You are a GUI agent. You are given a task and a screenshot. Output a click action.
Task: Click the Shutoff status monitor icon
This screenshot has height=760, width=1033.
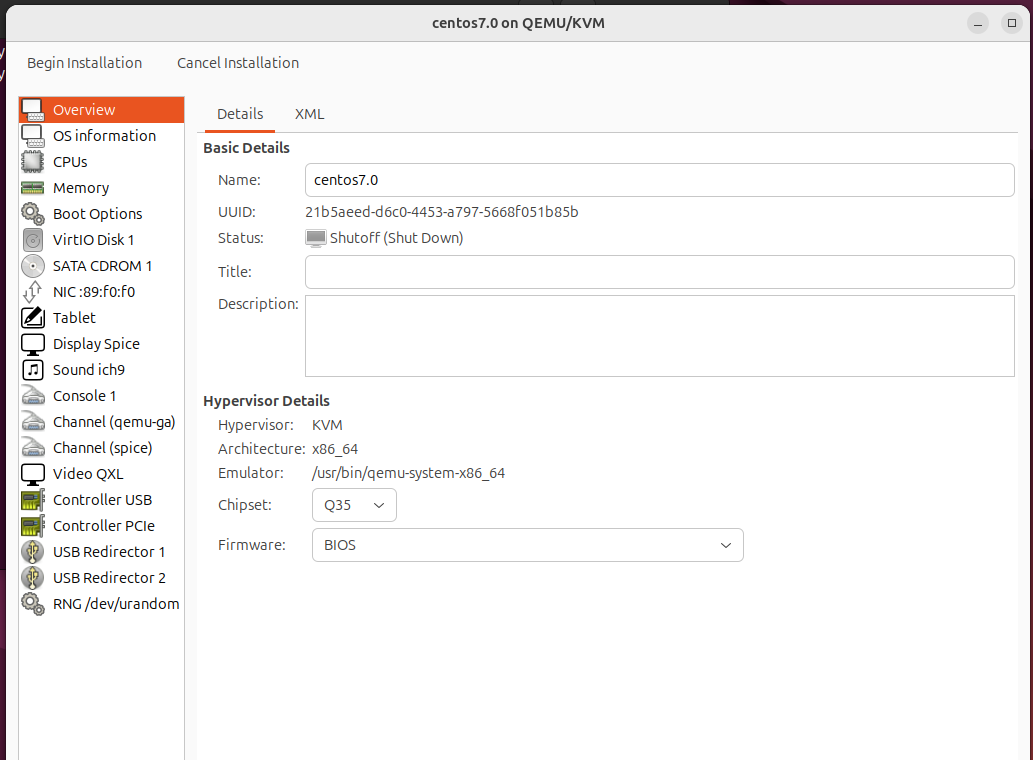tap(316, 238)
